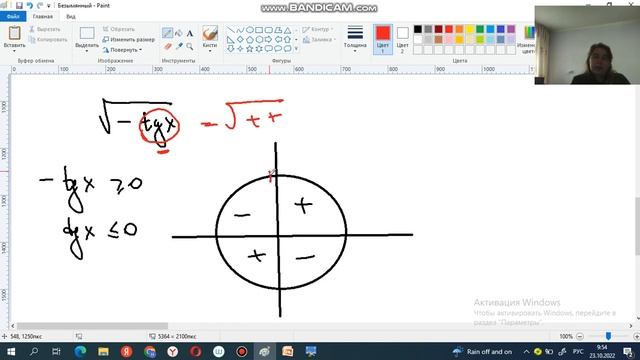Pick the purple color swatch
Image resolution: width=640 pixels, height=360 pixels.
[x=511, y=29]
